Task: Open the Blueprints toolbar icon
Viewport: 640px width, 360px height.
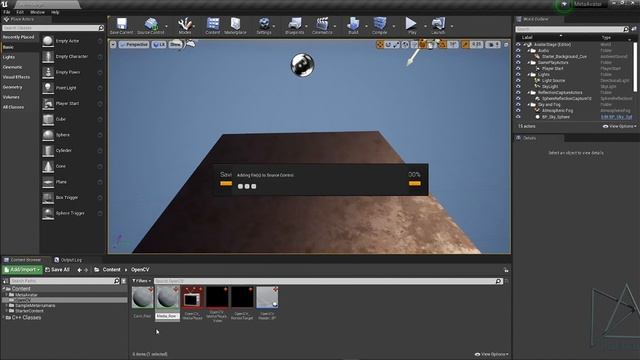Action: pyautogui.click(x=294, y=26)
